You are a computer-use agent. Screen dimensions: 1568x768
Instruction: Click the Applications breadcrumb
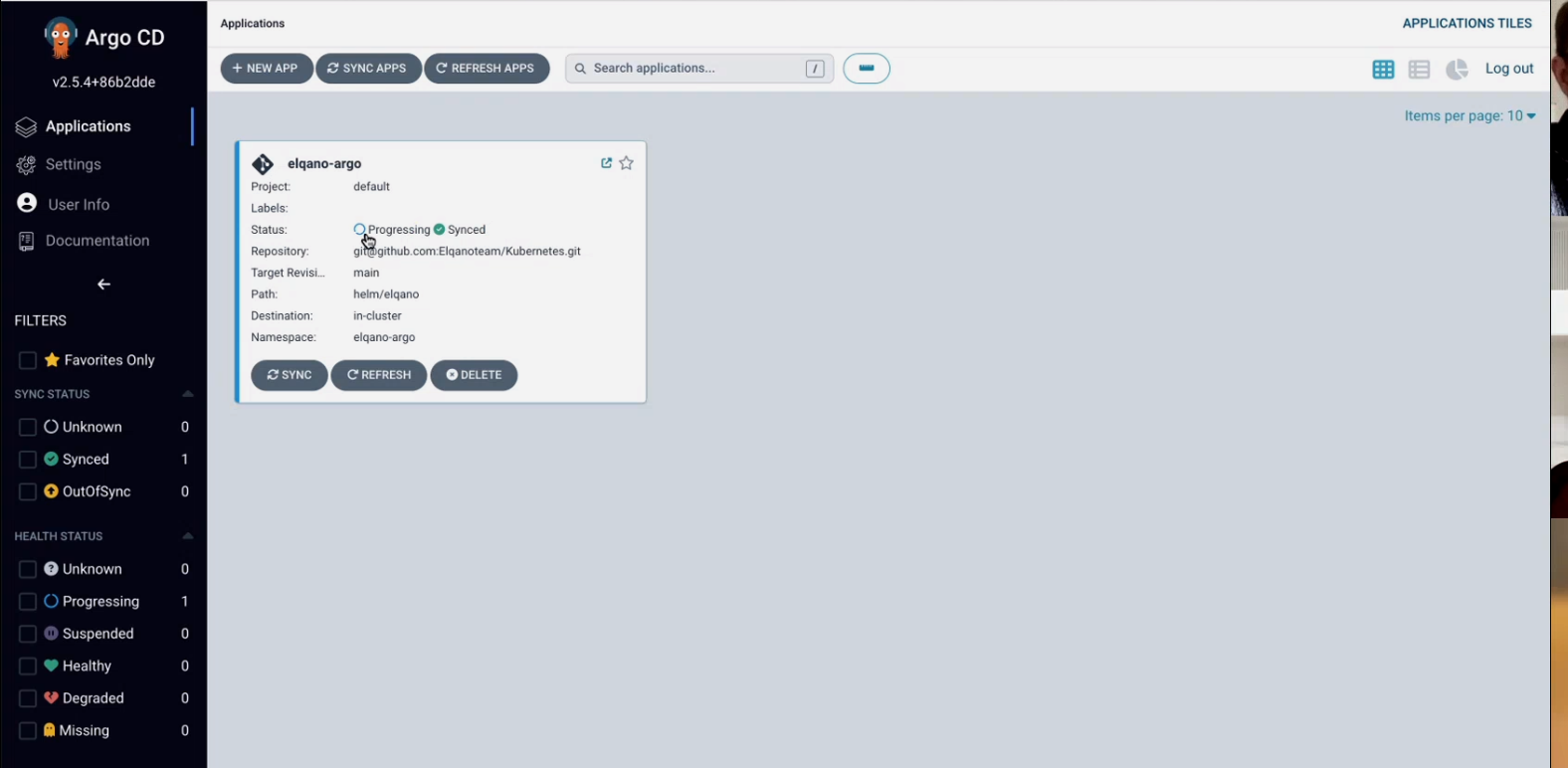pyautogui.click(x=253, y=24)
